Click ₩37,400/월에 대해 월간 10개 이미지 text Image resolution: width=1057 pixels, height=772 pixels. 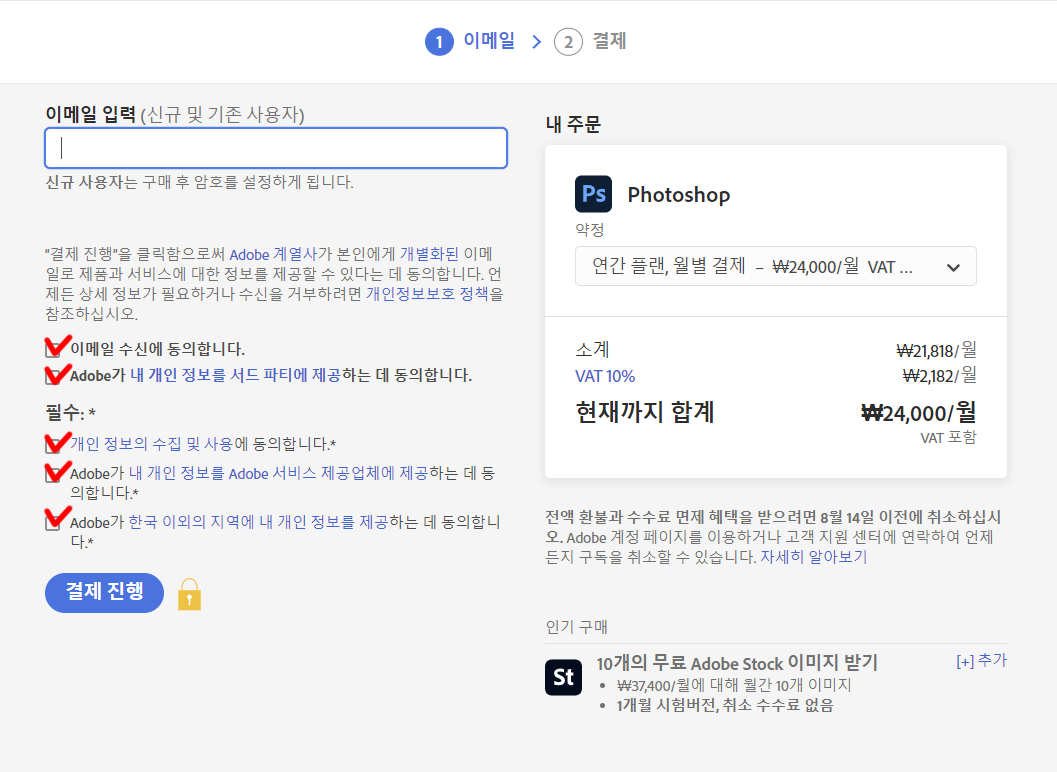(x=734, y=686)
